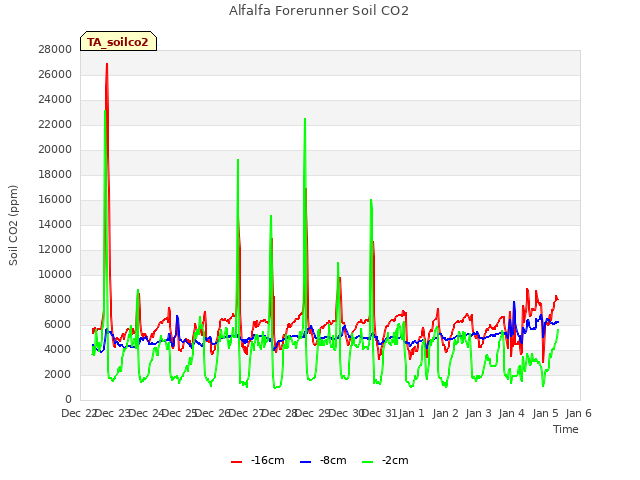
Task: Click the TA_soilco2 label tab
Action: click(118, 42)
